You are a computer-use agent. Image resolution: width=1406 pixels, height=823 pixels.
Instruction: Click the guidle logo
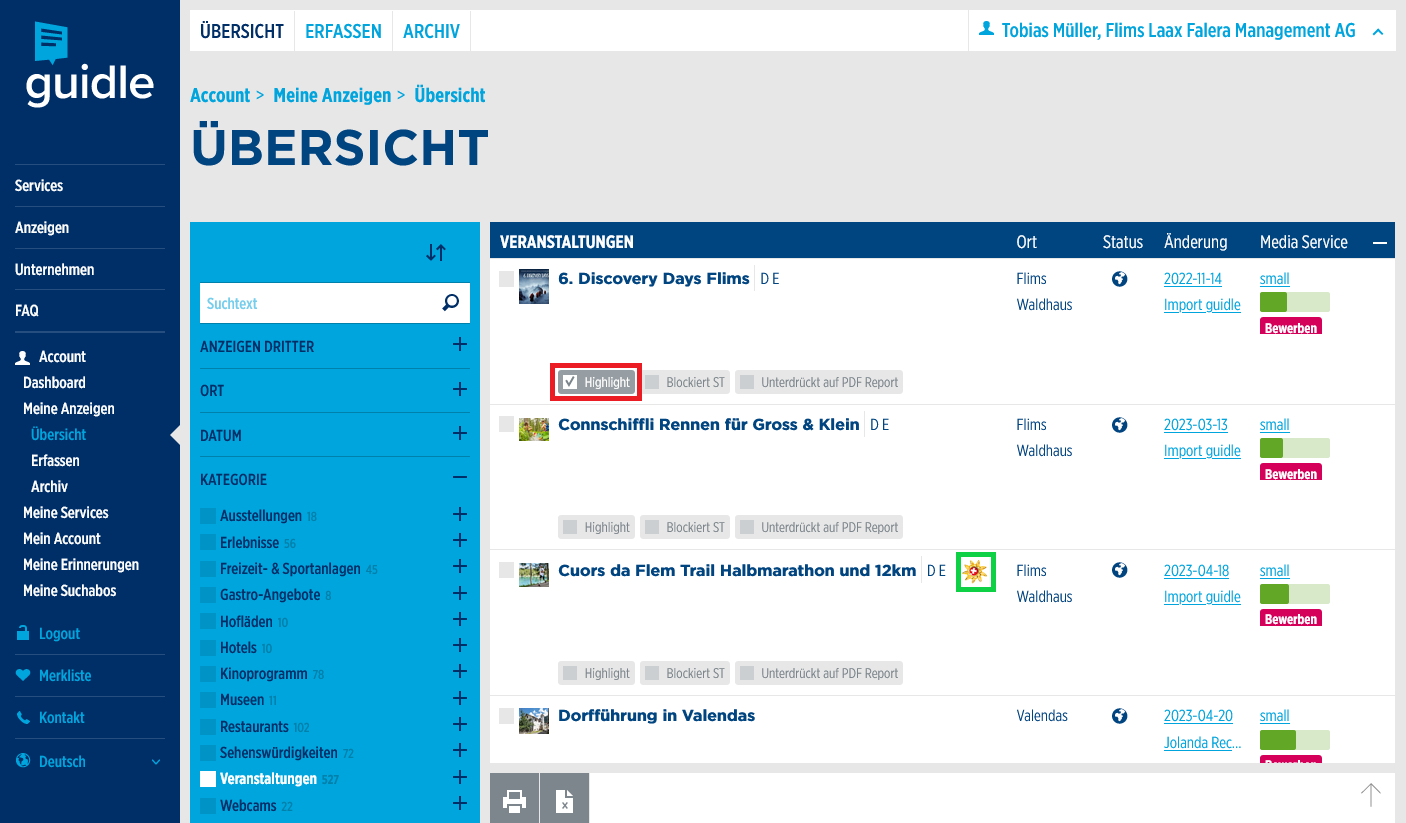(90, 66)
